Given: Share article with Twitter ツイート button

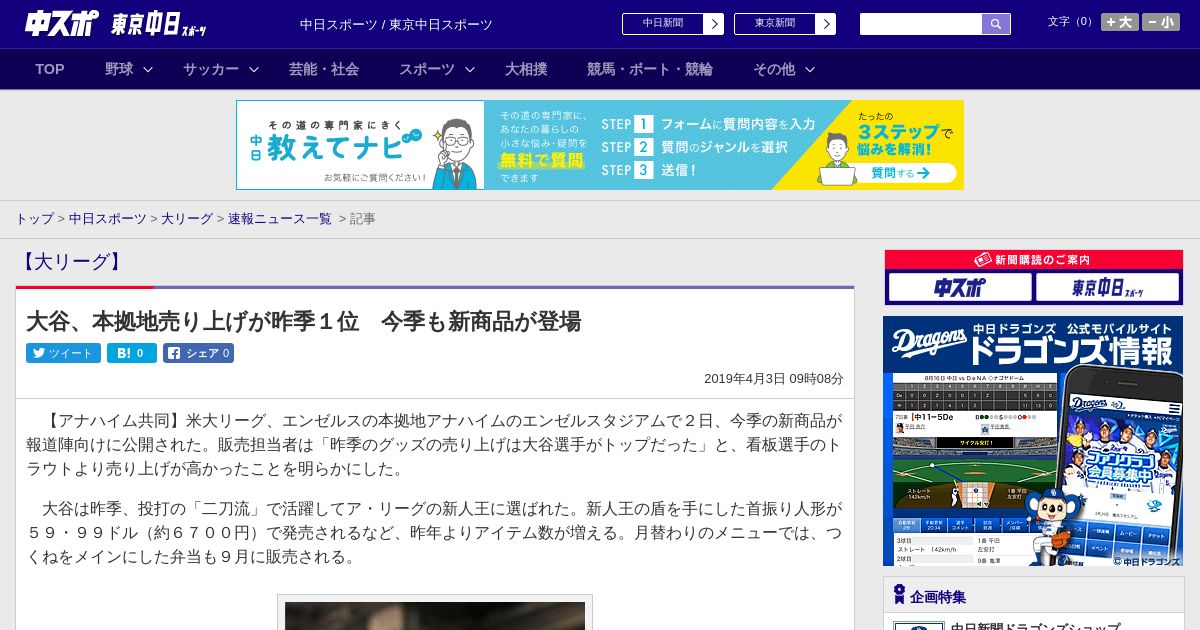Looking at the screenshot, I should coord(63,353).
